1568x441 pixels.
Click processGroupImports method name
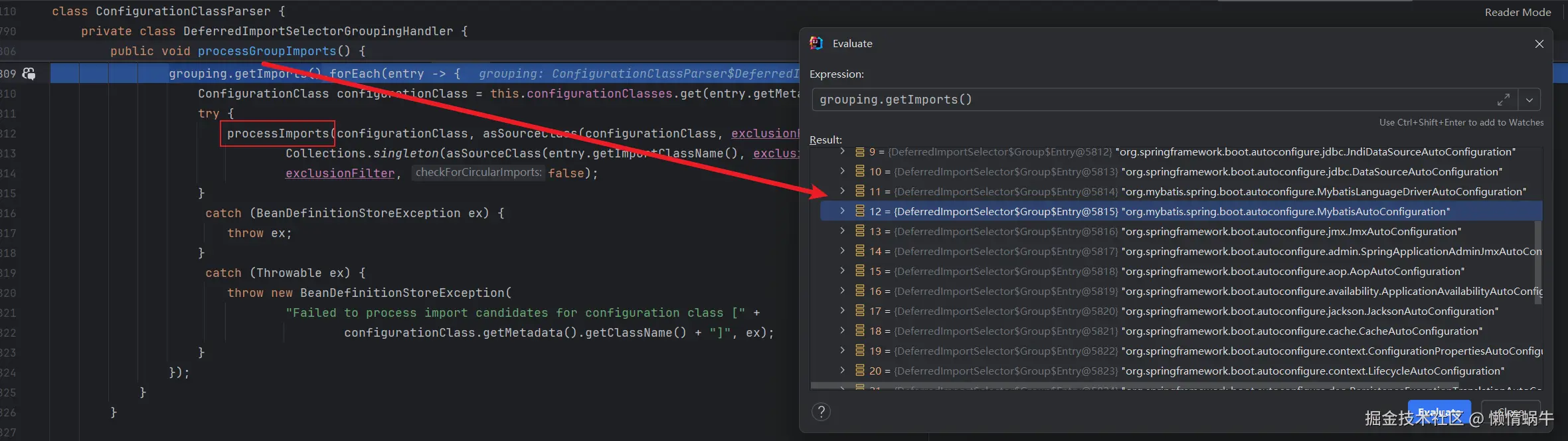coord(267,51)
